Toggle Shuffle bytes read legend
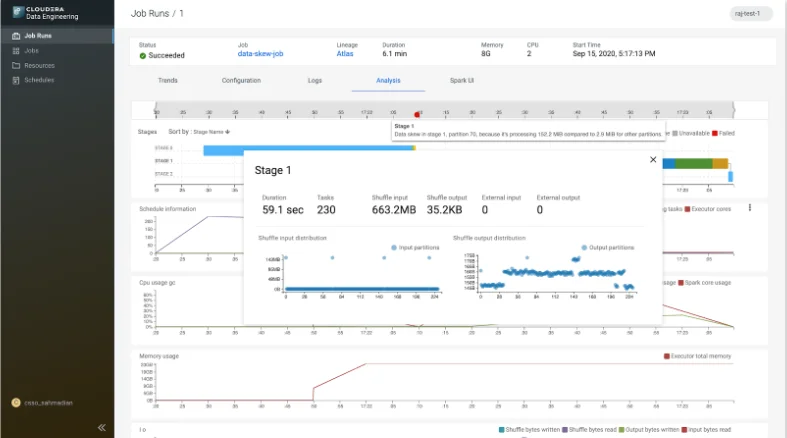Viewport: 787px width, 438px height. coord(589,430)
